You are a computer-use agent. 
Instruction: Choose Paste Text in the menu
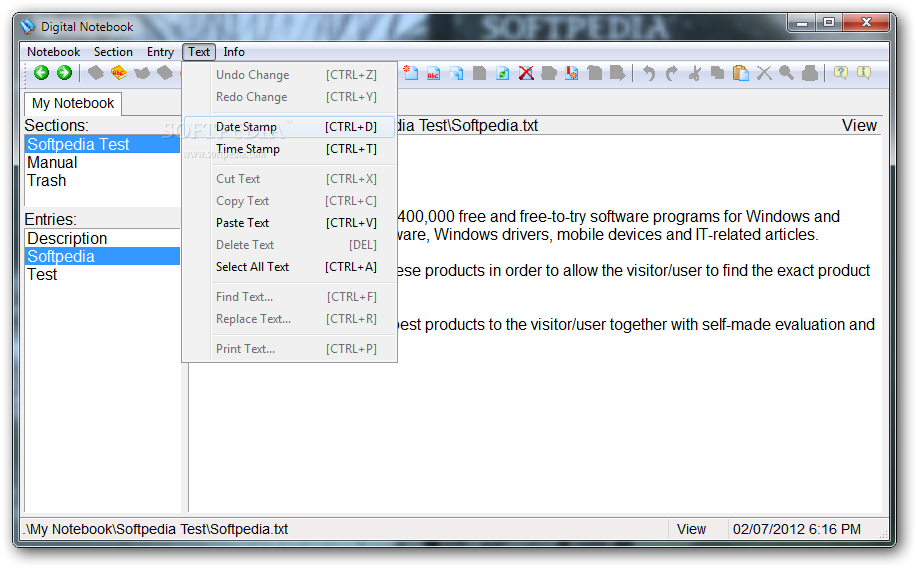coord(291,223)
